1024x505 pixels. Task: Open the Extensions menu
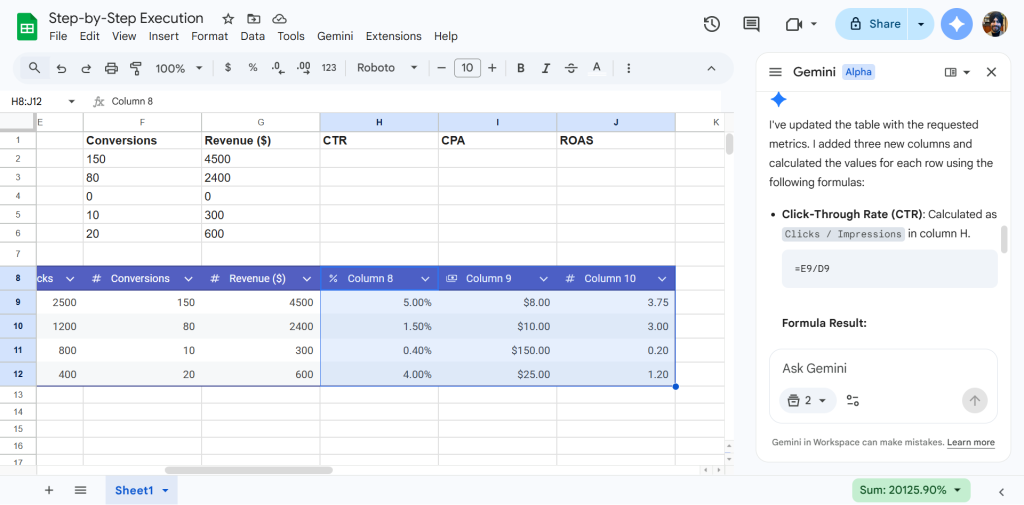pyautogui.click(x=393, y=36)
